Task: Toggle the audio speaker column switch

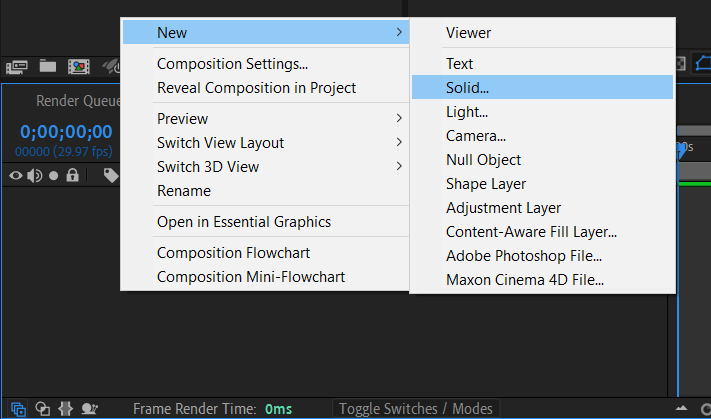Action: tap(34, 176)
